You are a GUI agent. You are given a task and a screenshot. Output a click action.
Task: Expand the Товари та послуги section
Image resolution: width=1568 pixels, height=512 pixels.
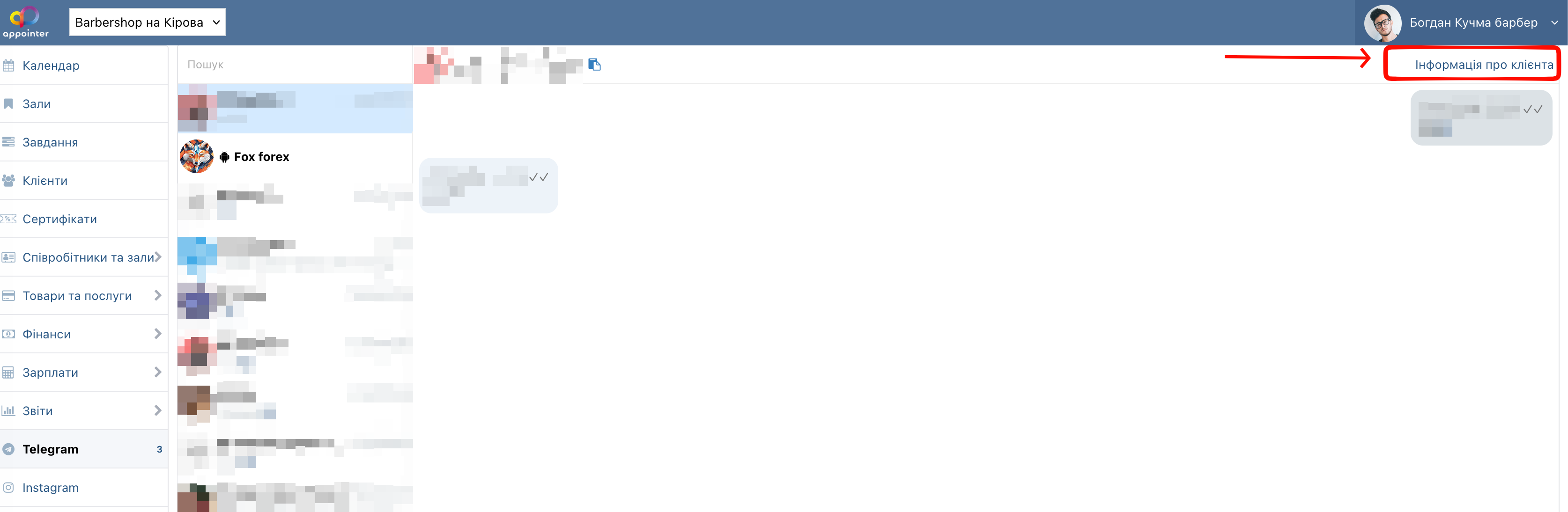(x=158, y=295)
